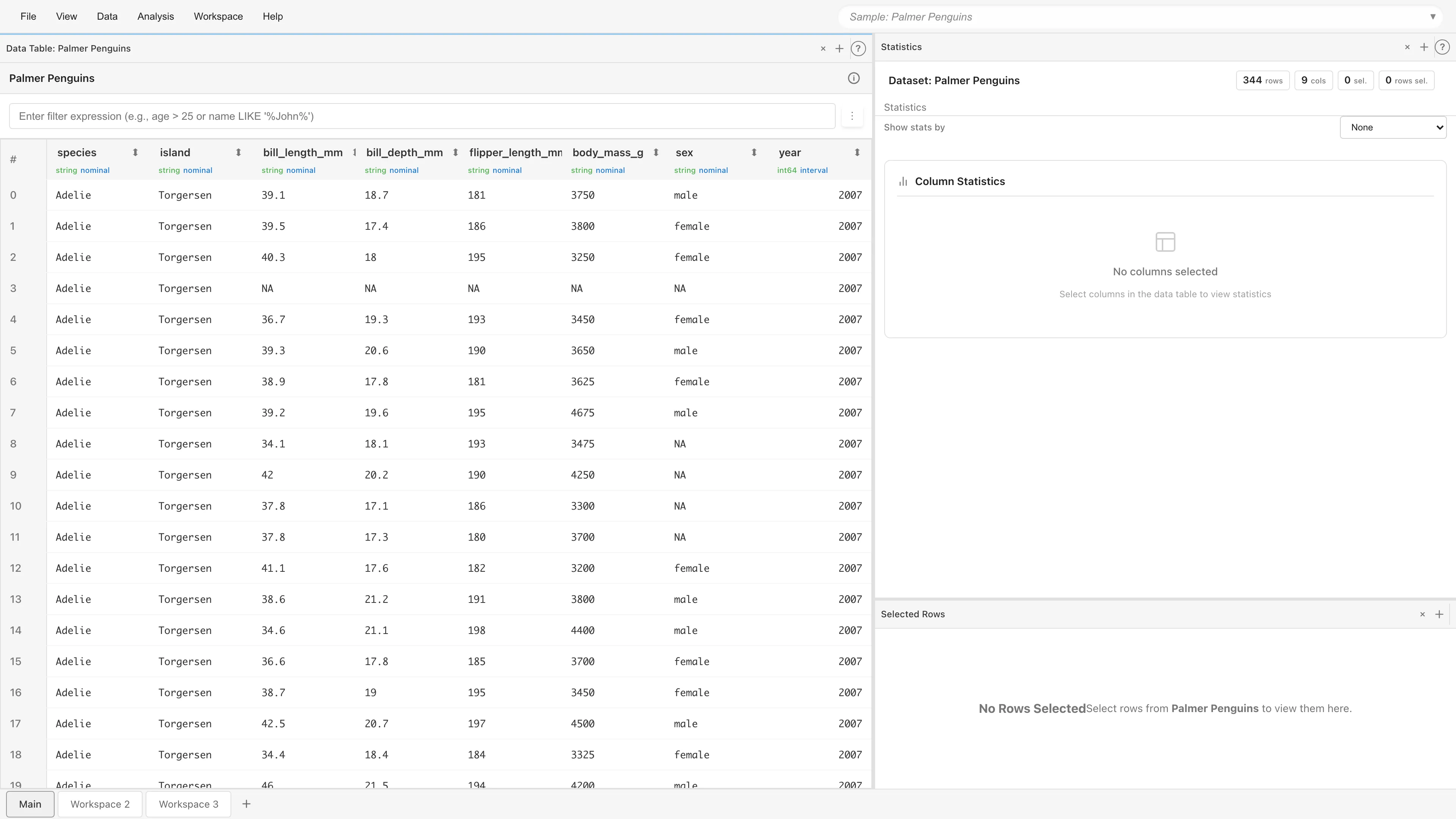
Task: Select row 5 by its index number
Action: (13, 351)
